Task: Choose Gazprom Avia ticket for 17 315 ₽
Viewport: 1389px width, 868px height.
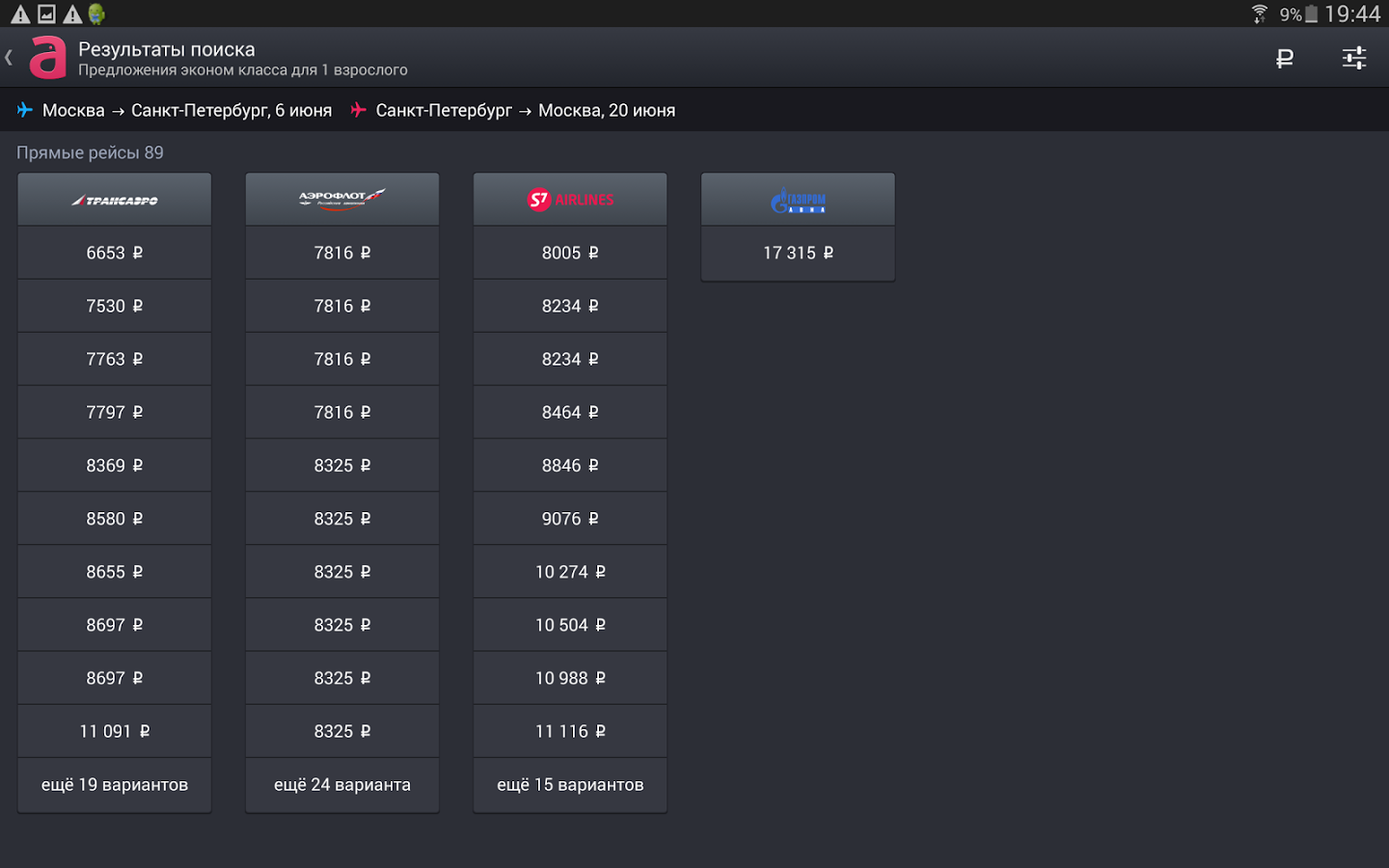Action: point(798,253)
